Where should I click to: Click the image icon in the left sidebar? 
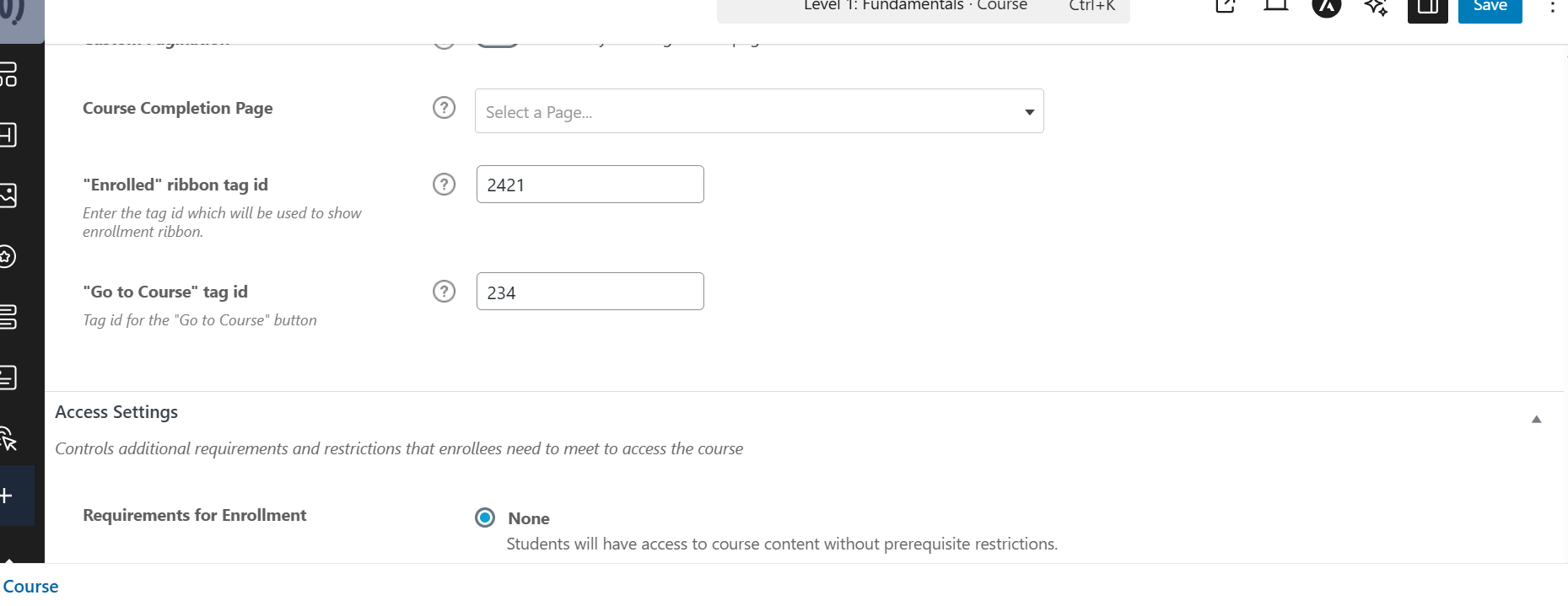tap(8, 196)
